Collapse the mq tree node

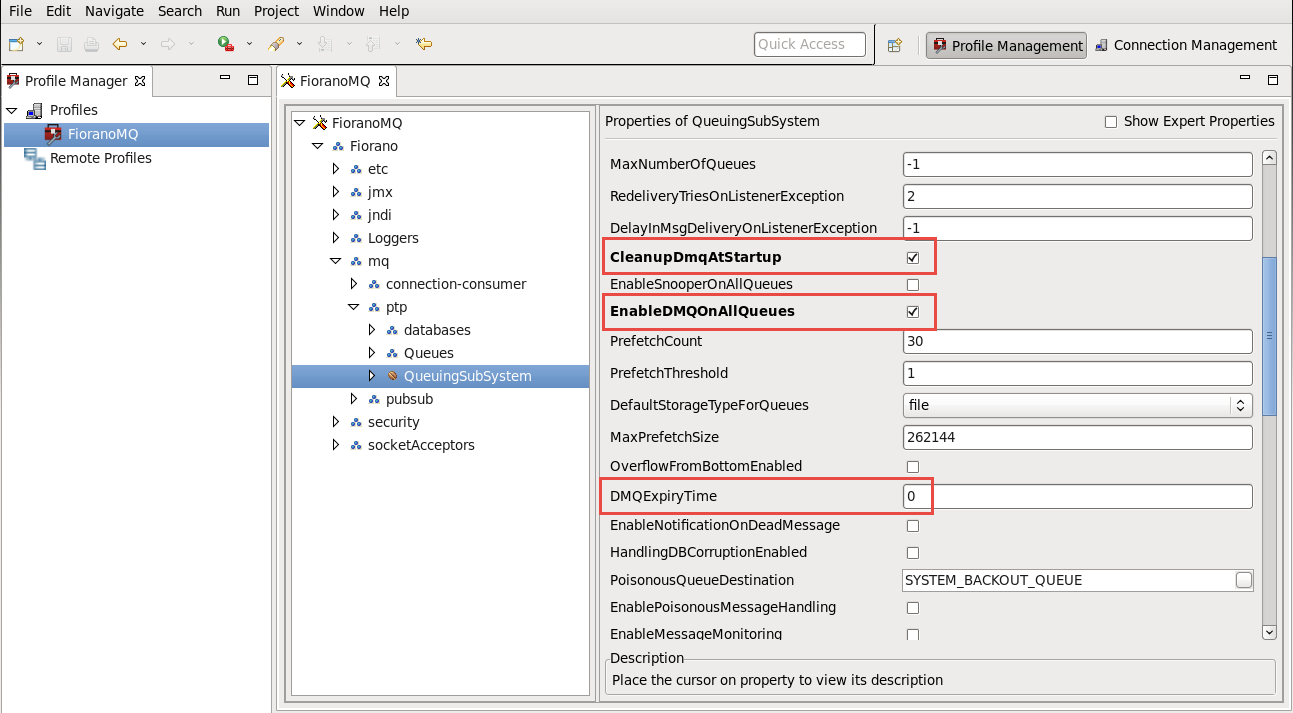336,261
